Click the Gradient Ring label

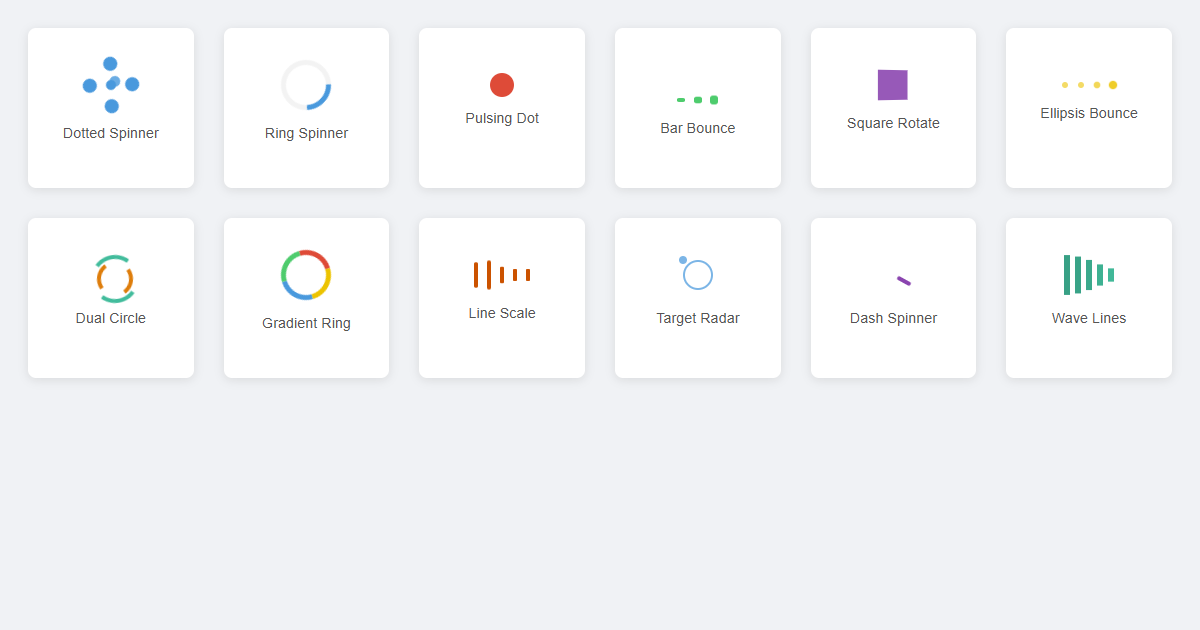pos(306,322)
